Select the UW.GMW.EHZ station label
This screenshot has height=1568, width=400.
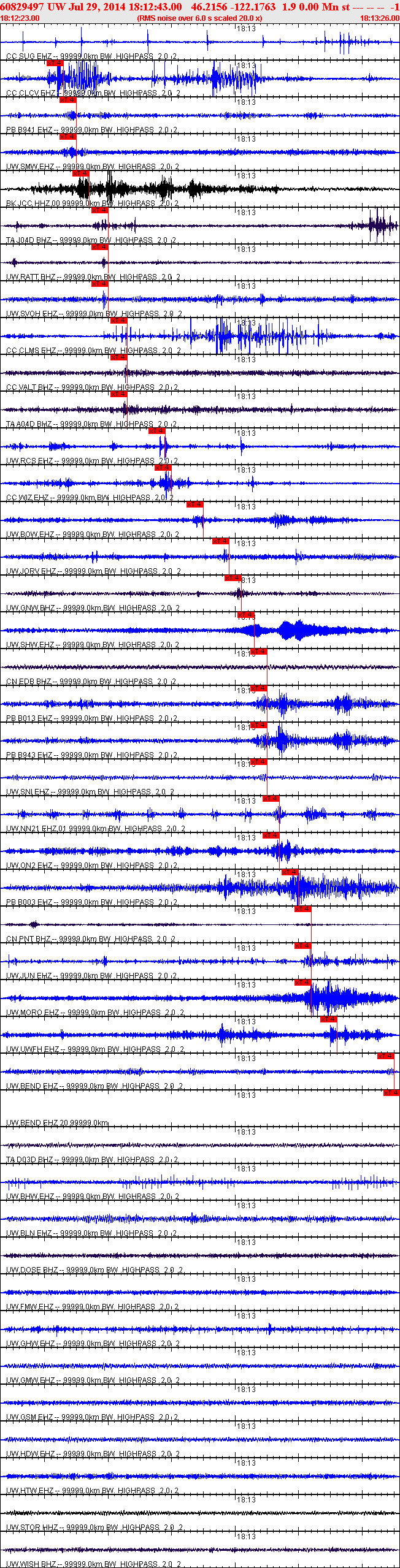[x=93, y=1380]
